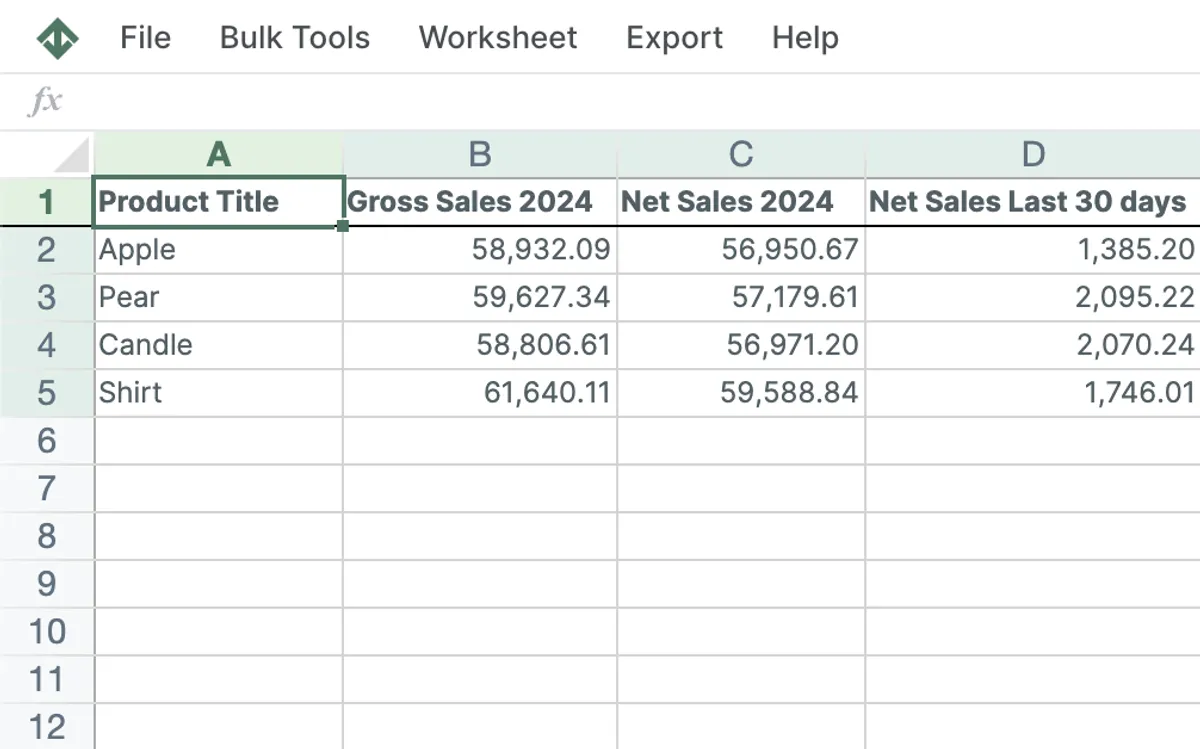Select the cell containing Candle
Image resolution: width=1200 pixels, height=749 pixels.
(x=216, y=345)
